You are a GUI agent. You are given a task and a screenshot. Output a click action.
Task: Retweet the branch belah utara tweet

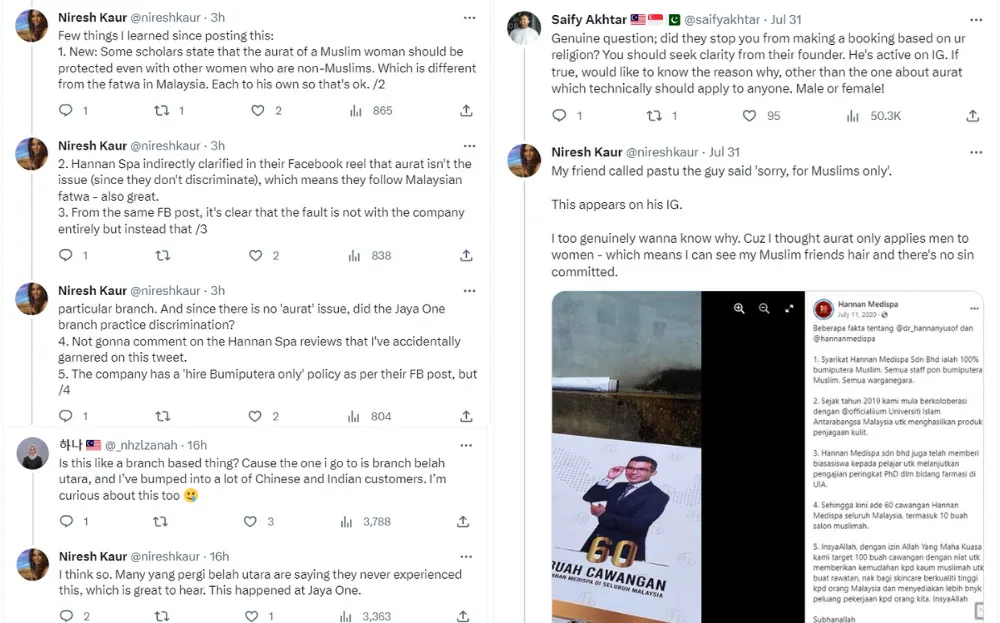(x=160, y=521)
